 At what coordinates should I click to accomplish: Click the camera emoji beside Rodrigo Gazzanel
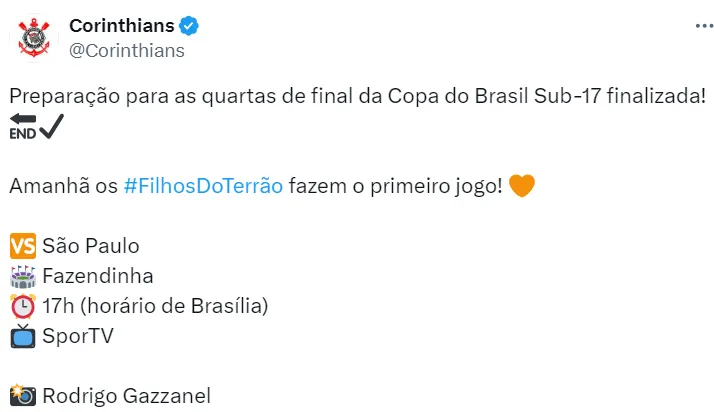[23, 396]
